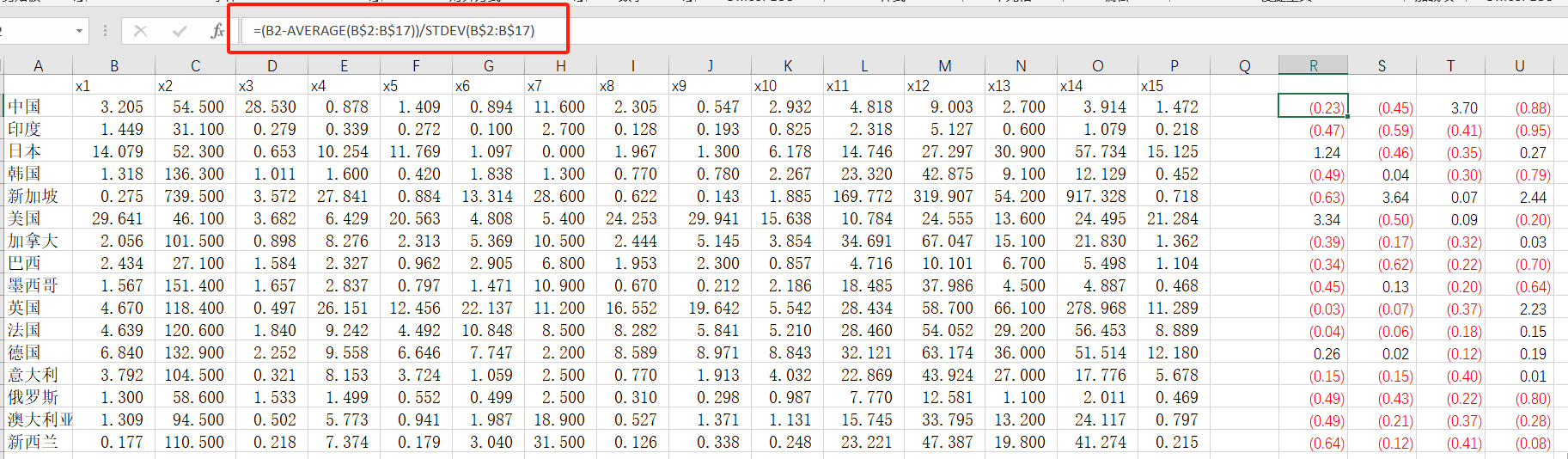This screenshot has width=1568, height=459.
Task: Click the Cancel X icon in formula bar
Action: pos(140,31)
